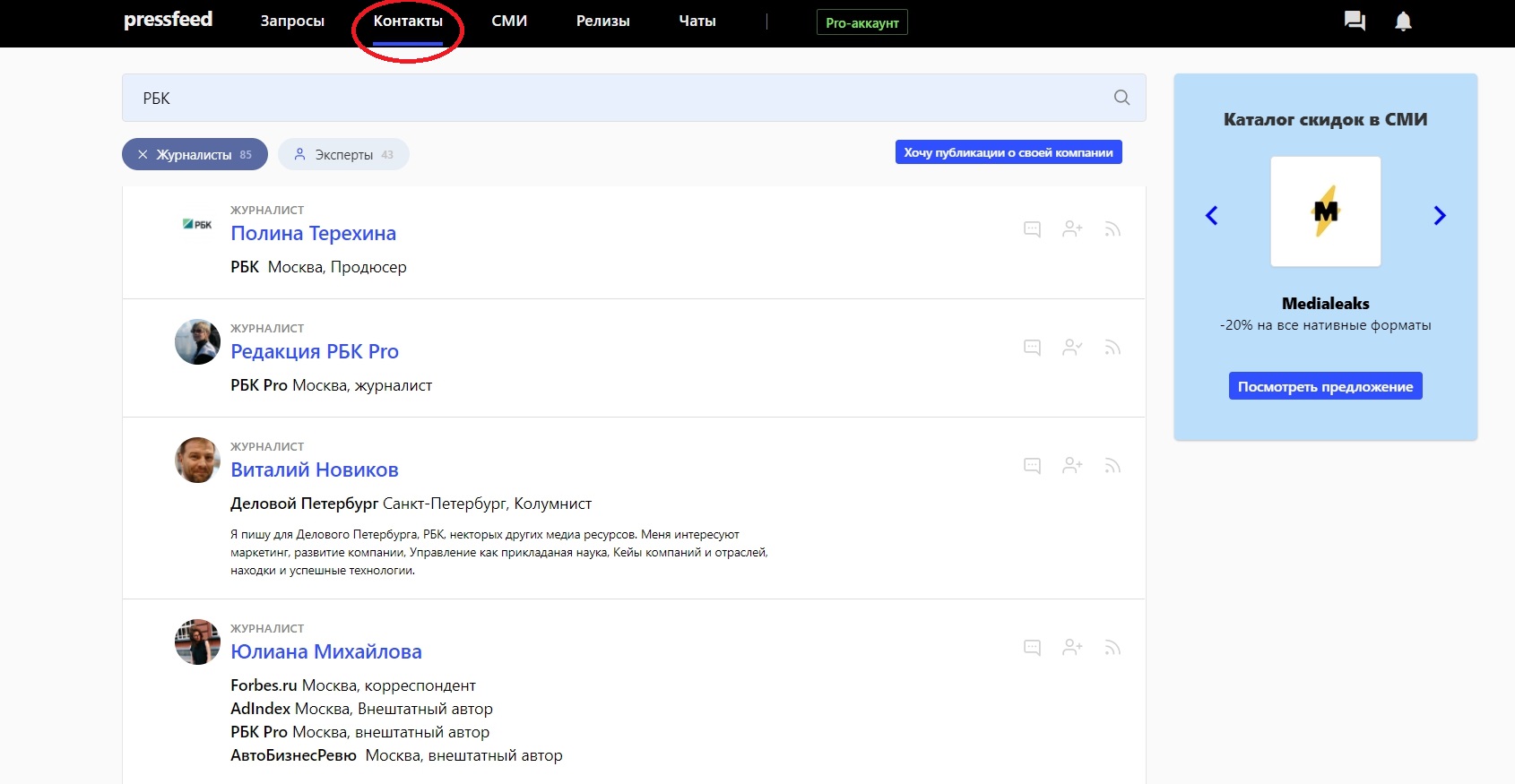
Task: Subscribe to Виталий Новиков feed icon
Action: 1112,466
